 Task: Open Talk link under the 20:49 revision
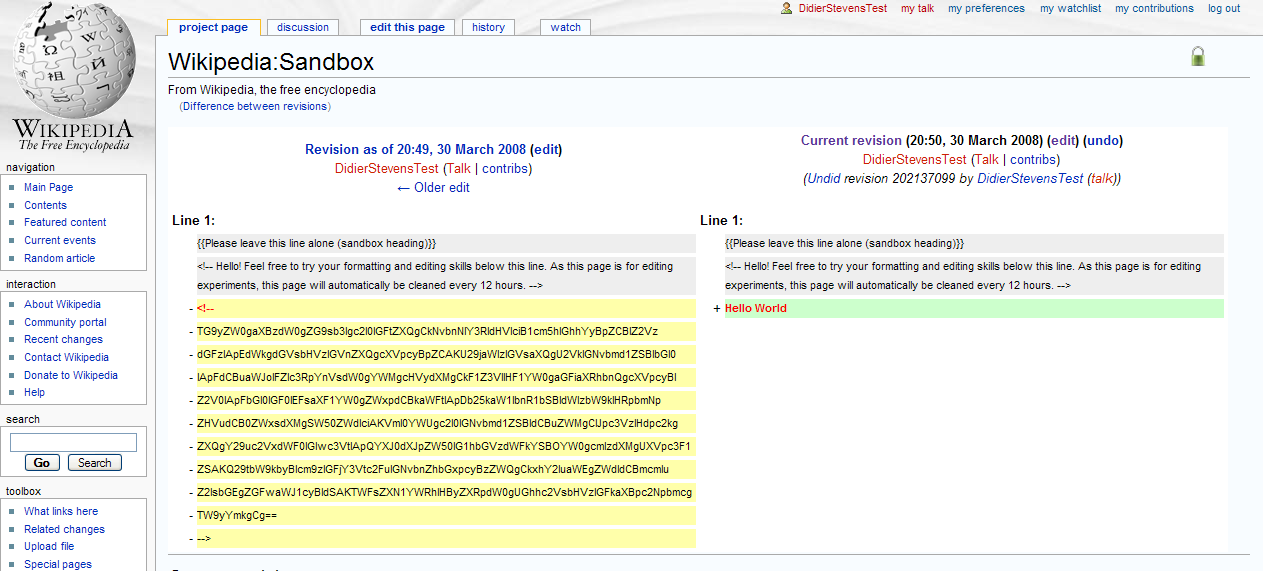click(x=458, y=169)
